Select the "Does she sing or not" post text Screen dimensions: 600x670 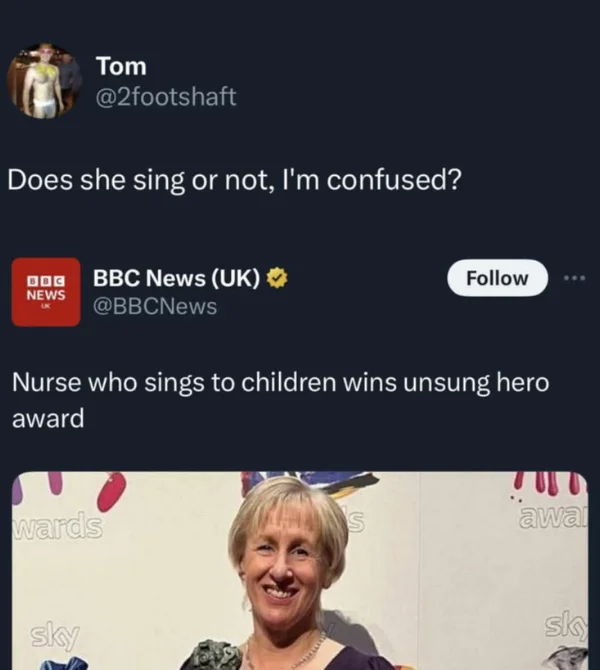click(x=233, y=180)
